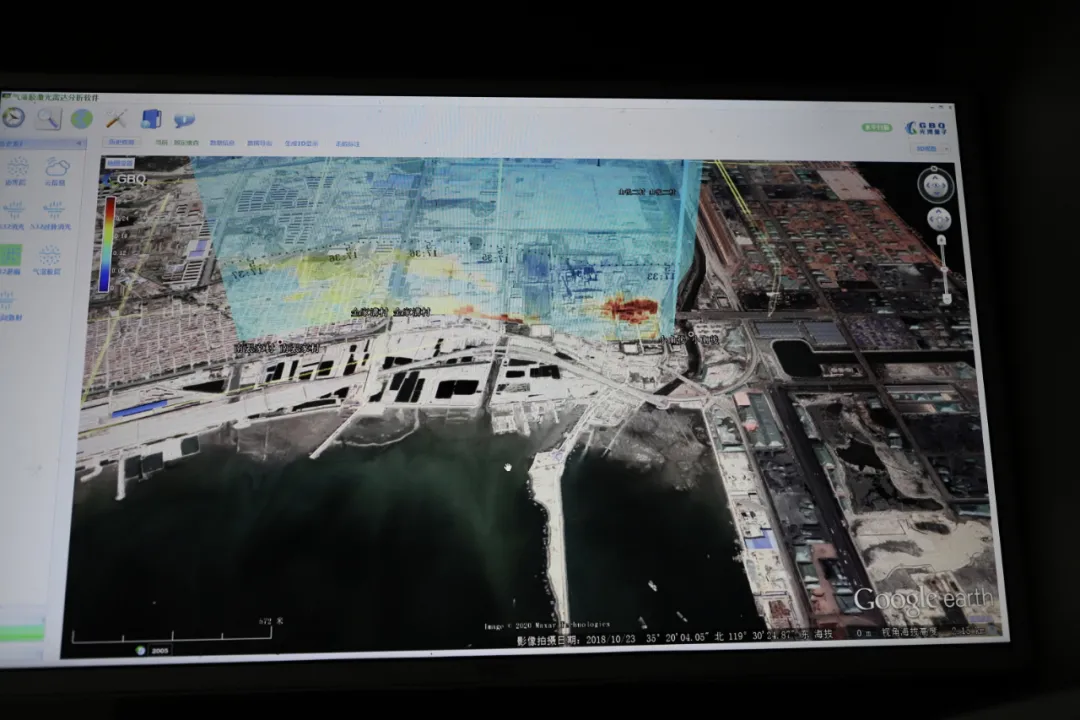This screenshot has height=720, width=1080.
Task: Open the wrench and screwdriver settings tool
Action: click(116, 119)
